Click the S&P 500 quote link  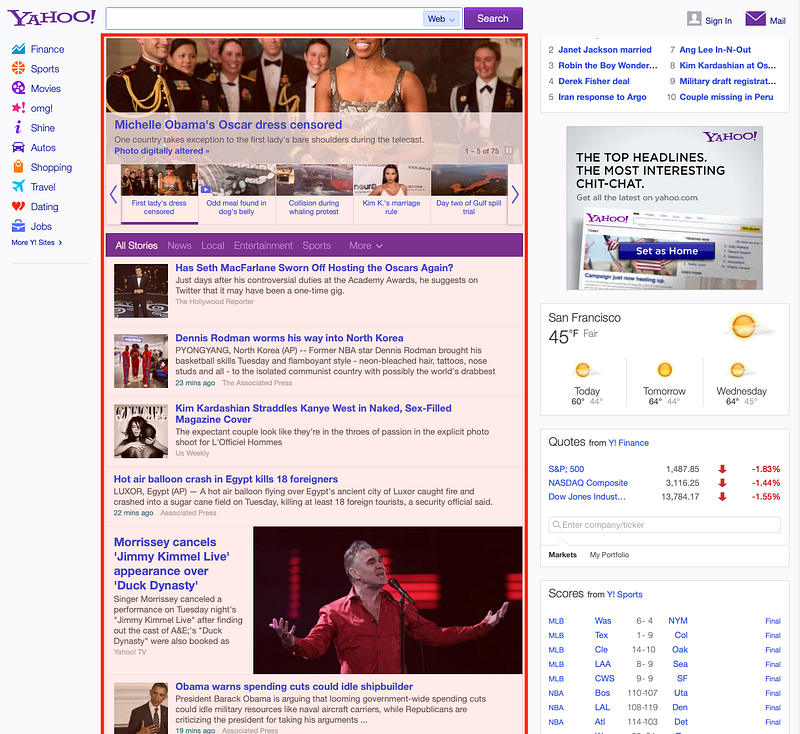[x=566, y=469]
